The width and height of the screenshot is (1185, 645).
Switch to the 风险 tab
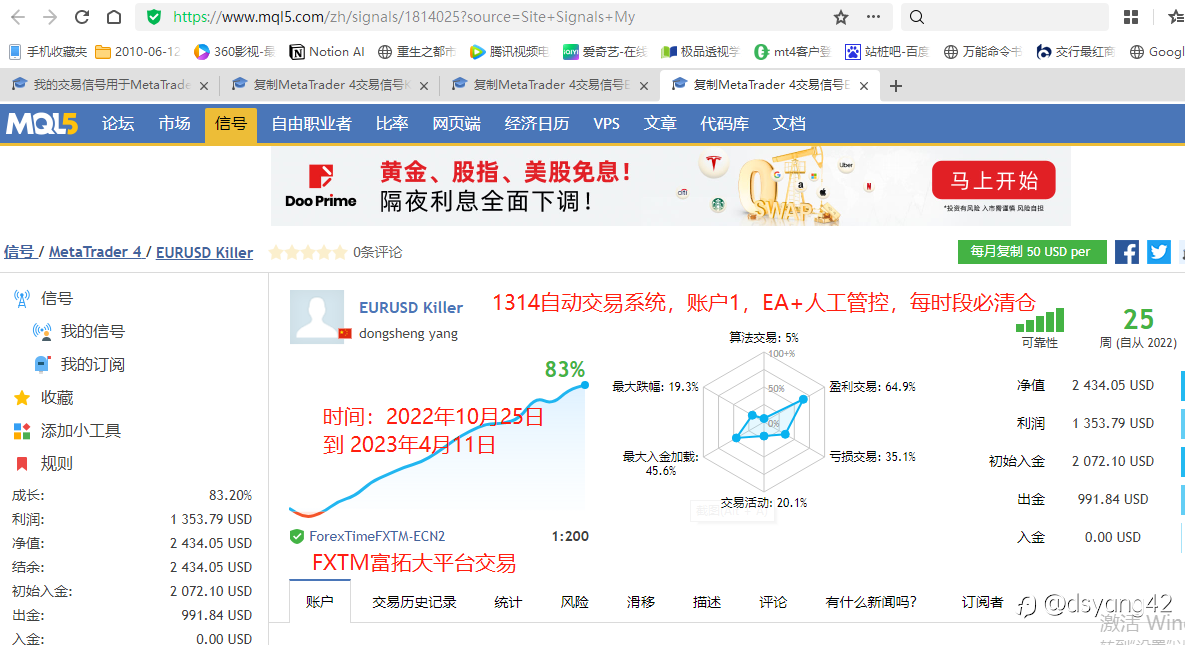coord(574,602)
